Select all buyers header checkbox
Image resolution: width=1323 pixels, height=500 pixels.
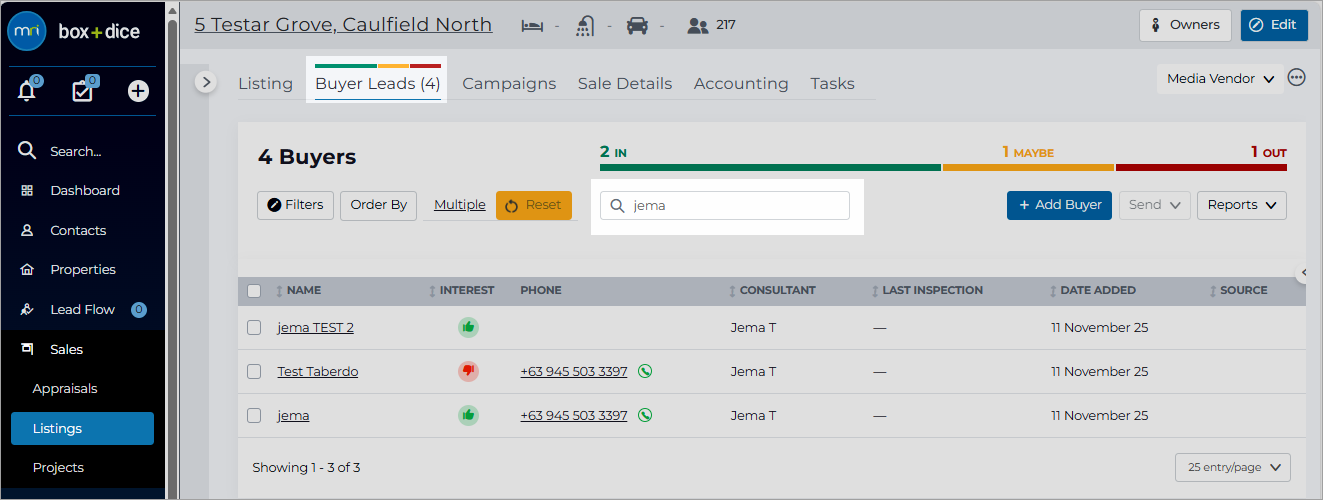(x=254, y=291)
